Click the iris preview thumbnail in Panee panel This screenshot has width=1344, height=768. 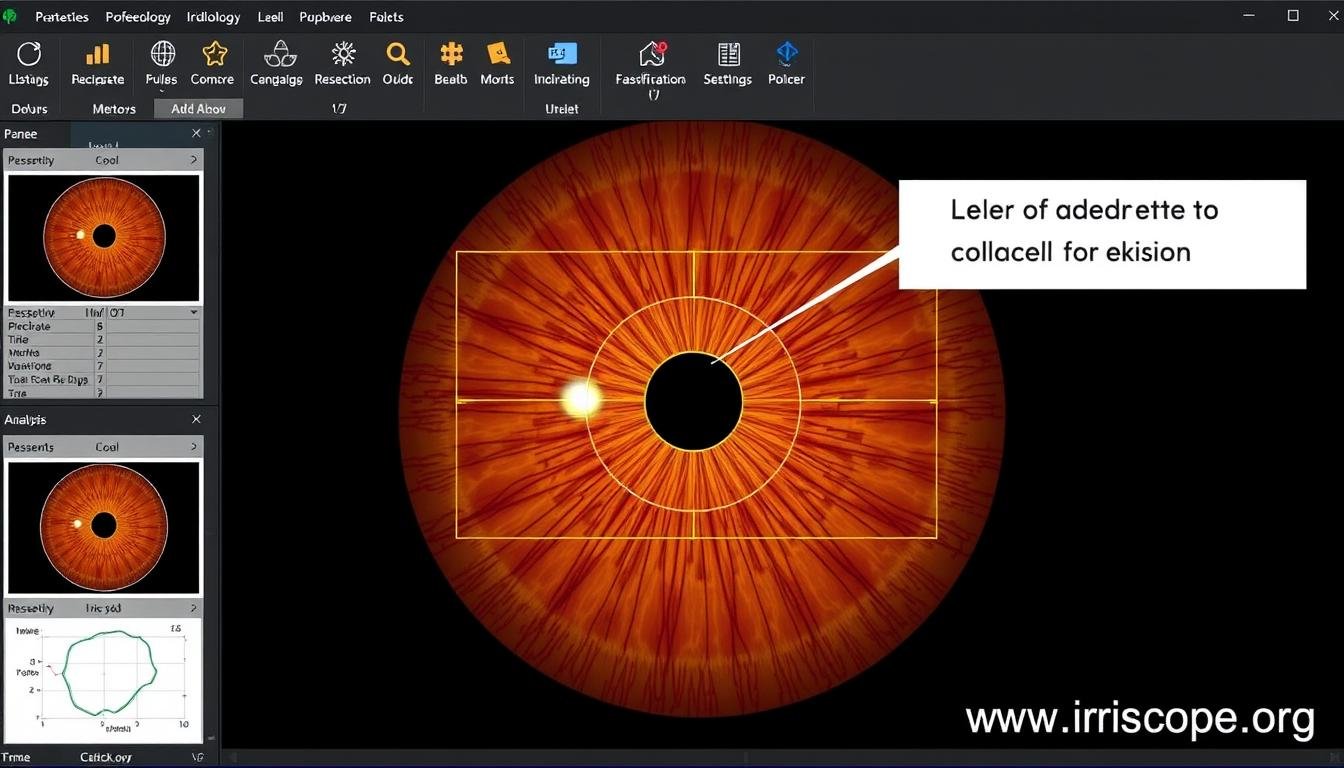[103, 237]
